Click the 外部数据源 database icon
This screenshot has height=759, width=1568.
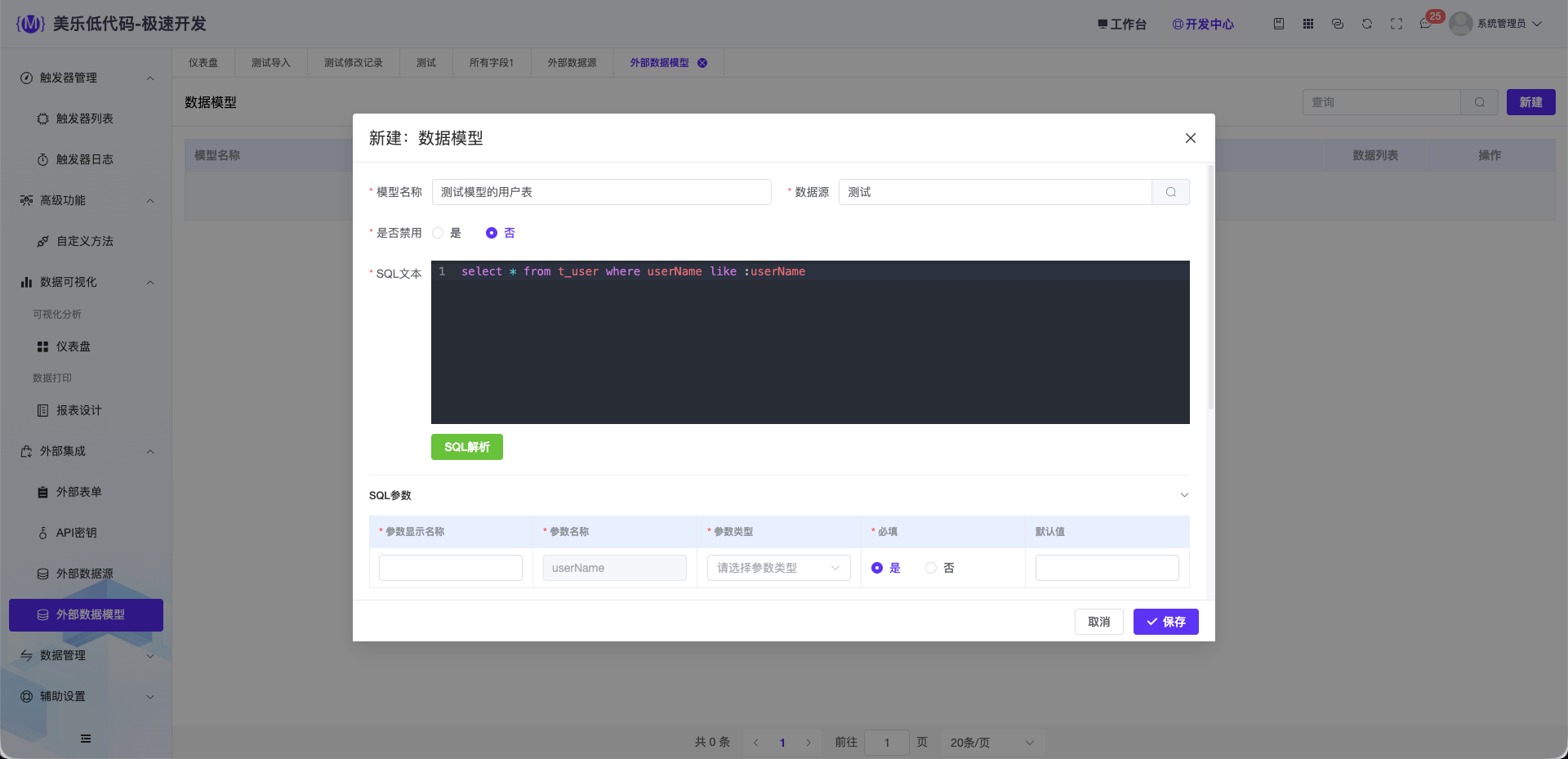click(x=42, y=574)
